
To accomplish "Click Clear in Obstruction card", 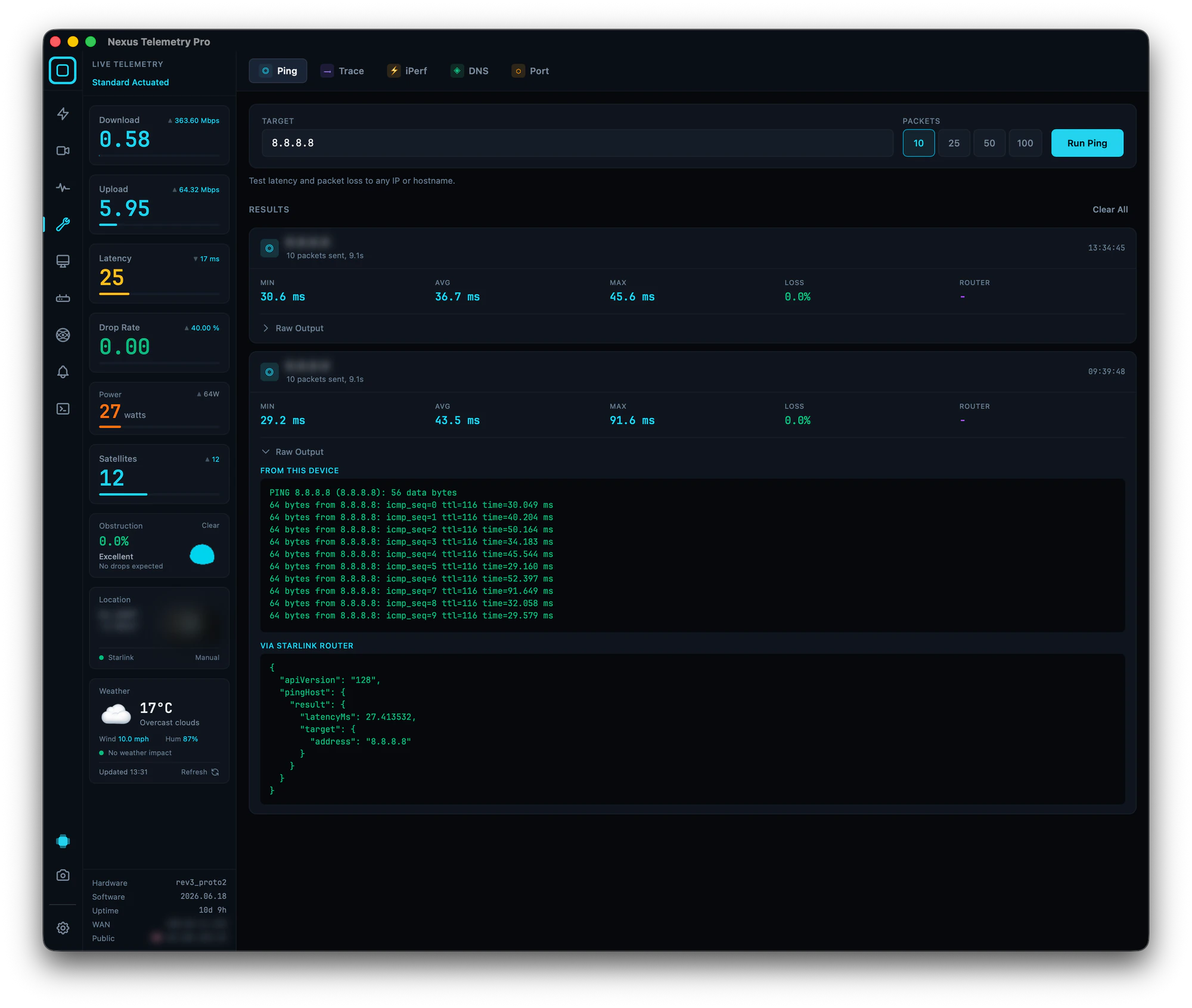I will click(210, 526).
